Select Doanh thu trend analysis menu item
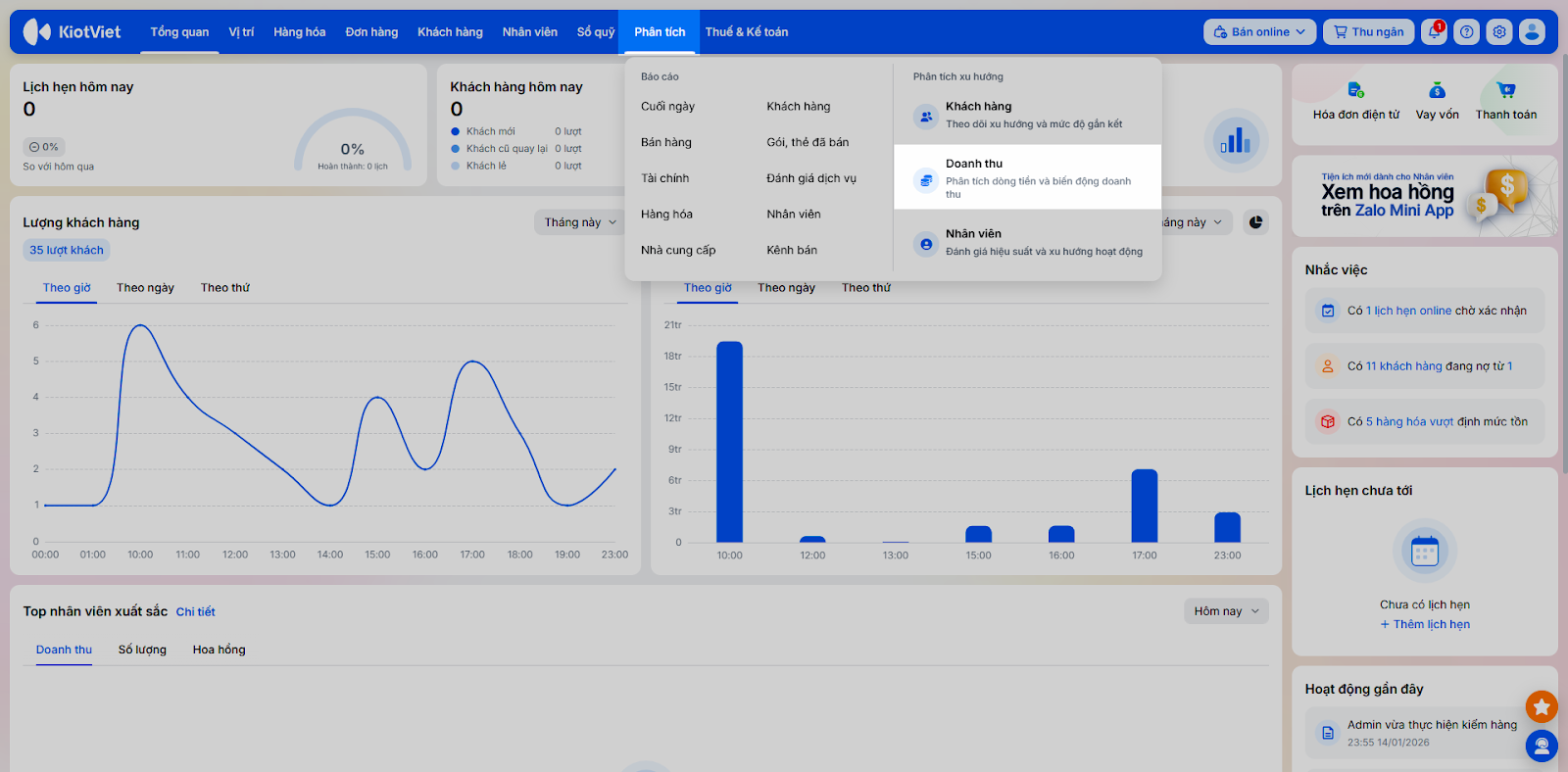The width and height of the screenshot is (1568, 772). point(1027,177)
